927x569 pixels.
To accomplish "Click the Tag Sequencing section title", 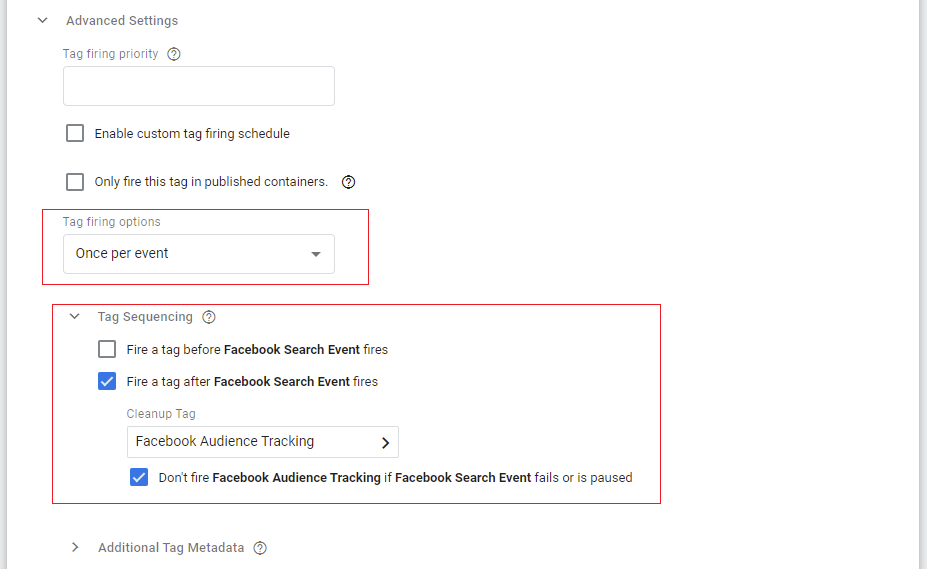I will [145, 317].
